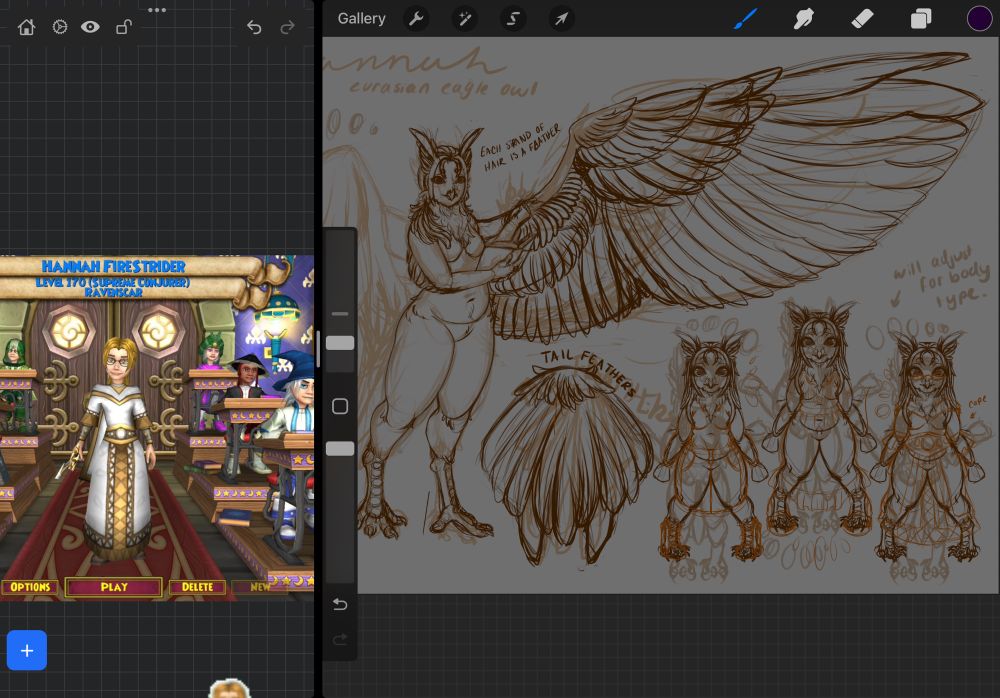Adjust the brush opacity slider handle
Image resolution: width=1000 pixels, height=698 pixels.
[x=340, y=449]
